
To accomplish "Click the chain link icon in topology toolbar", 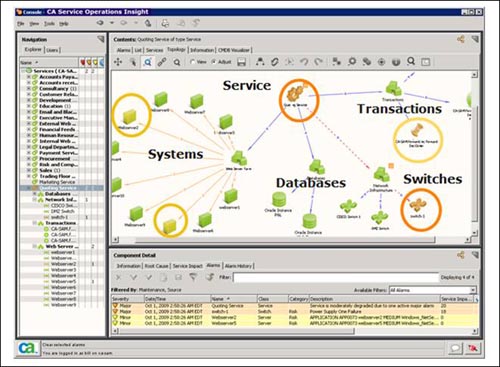I will [x=162, y=62].
